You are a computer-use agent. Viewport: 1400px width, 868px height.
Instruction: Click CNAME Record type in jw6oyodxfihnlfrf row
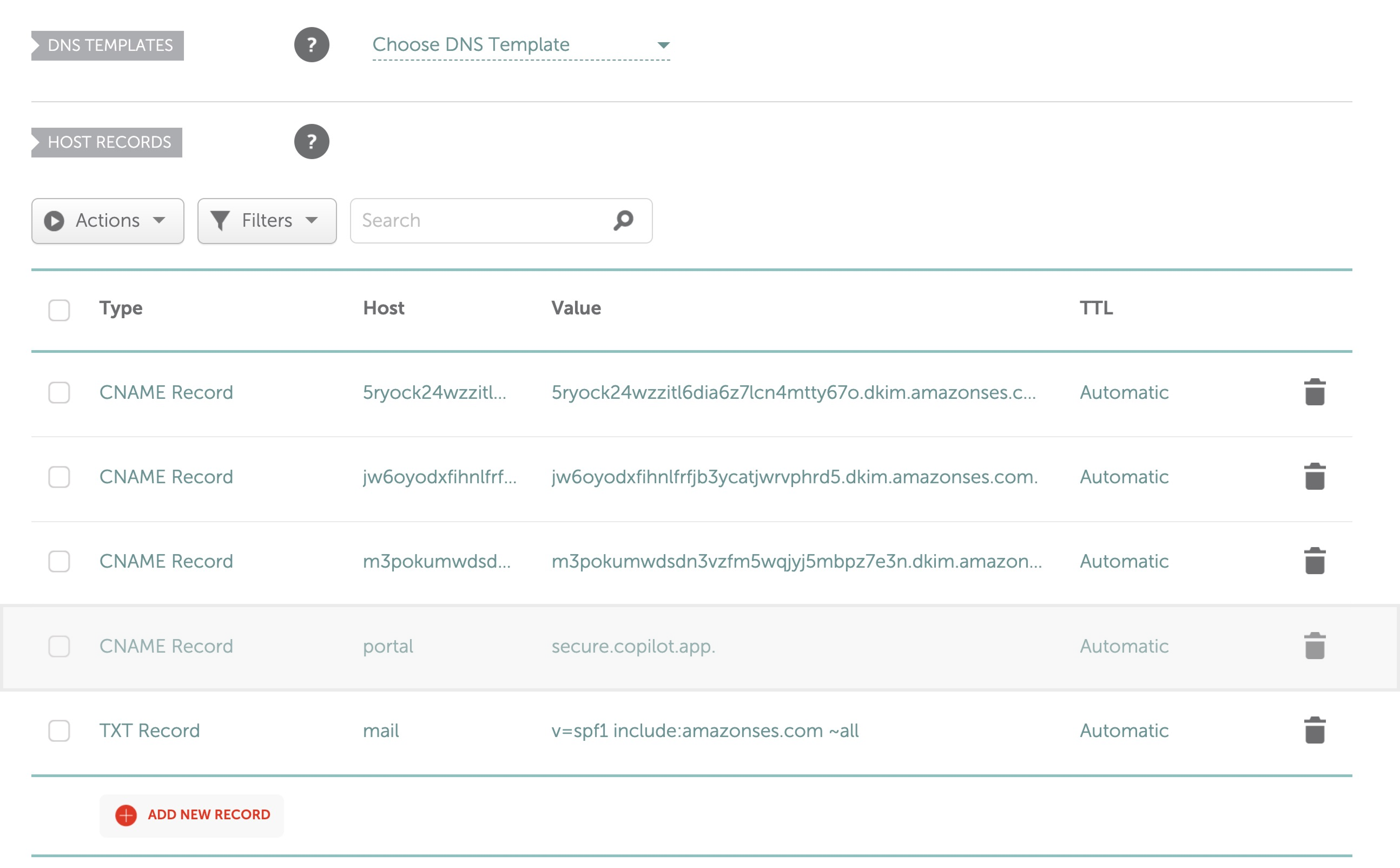tap(166, 477)
